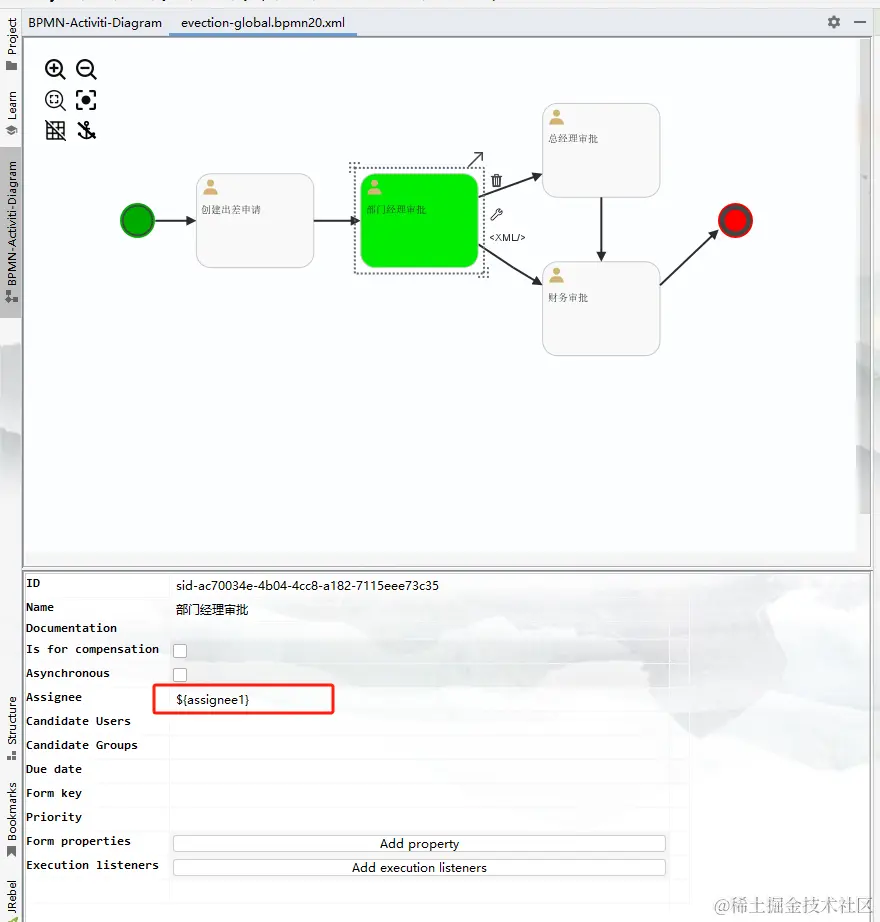The height and width of the screenshot is (922, 880).
Task: Reset diagram zoom to actual size
Action: click(55, 100)
